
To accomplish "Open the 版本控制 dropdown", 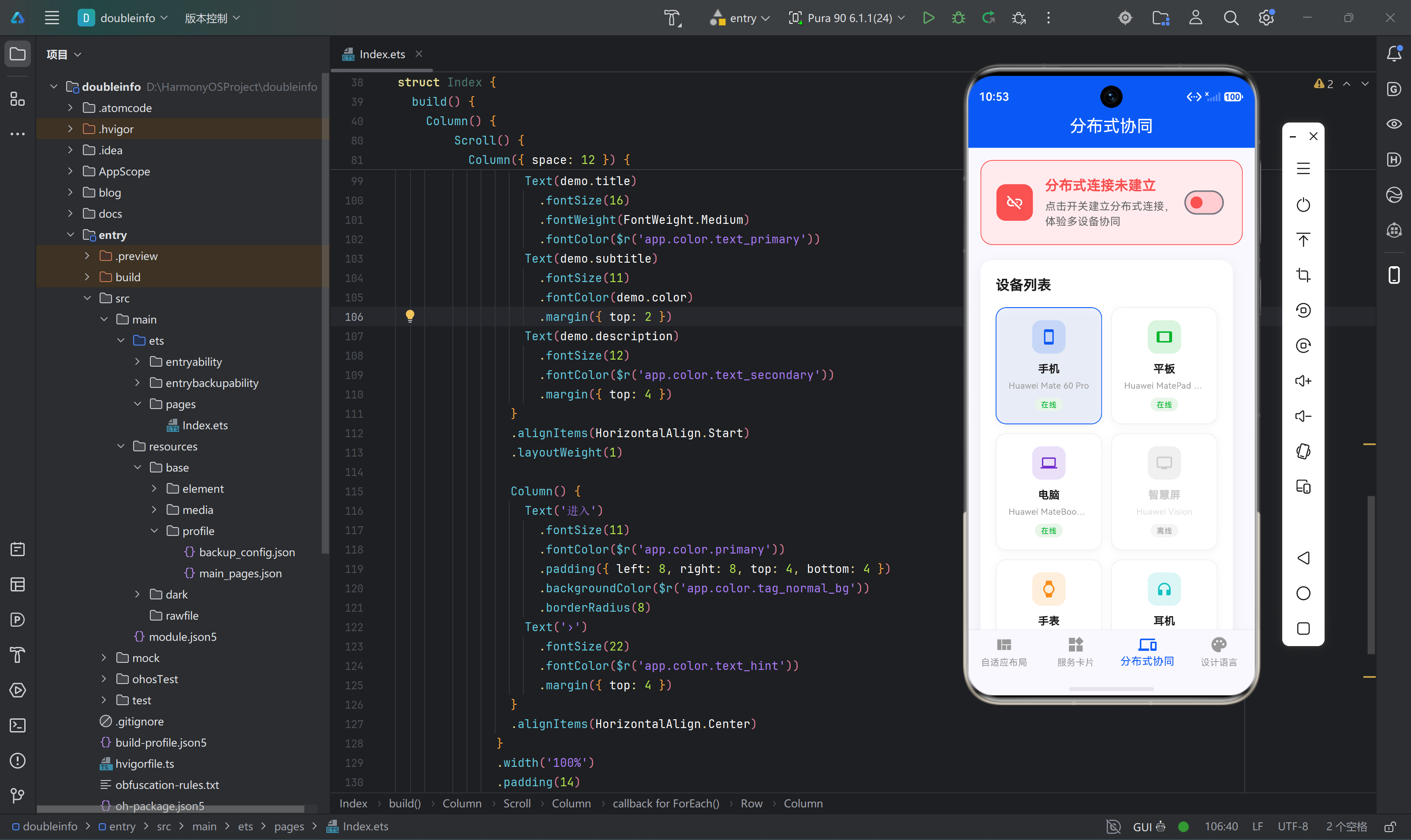I will [x=213, y=18].
